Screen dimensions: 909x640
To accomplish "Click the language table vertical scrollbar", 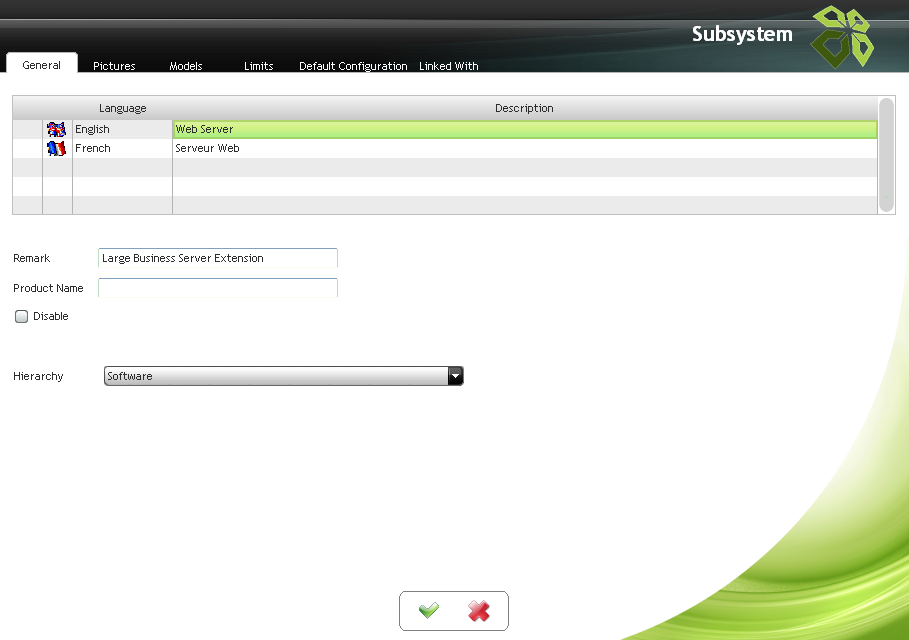I will [886, 154].
